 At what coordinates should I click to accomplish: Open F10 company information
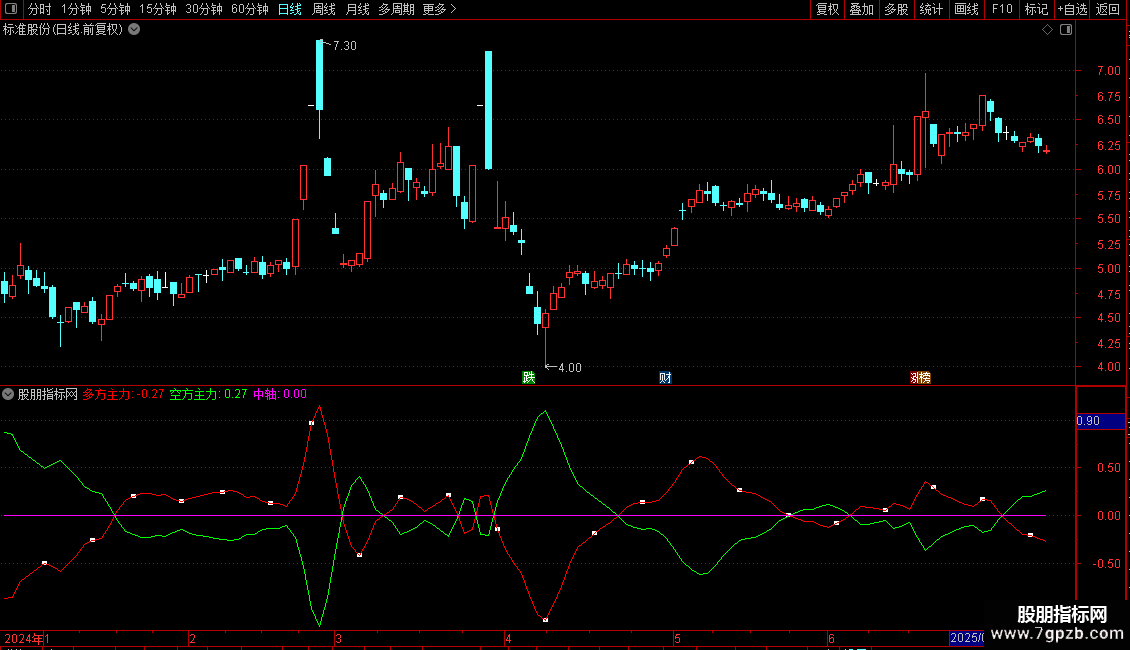coord(1002,9)
